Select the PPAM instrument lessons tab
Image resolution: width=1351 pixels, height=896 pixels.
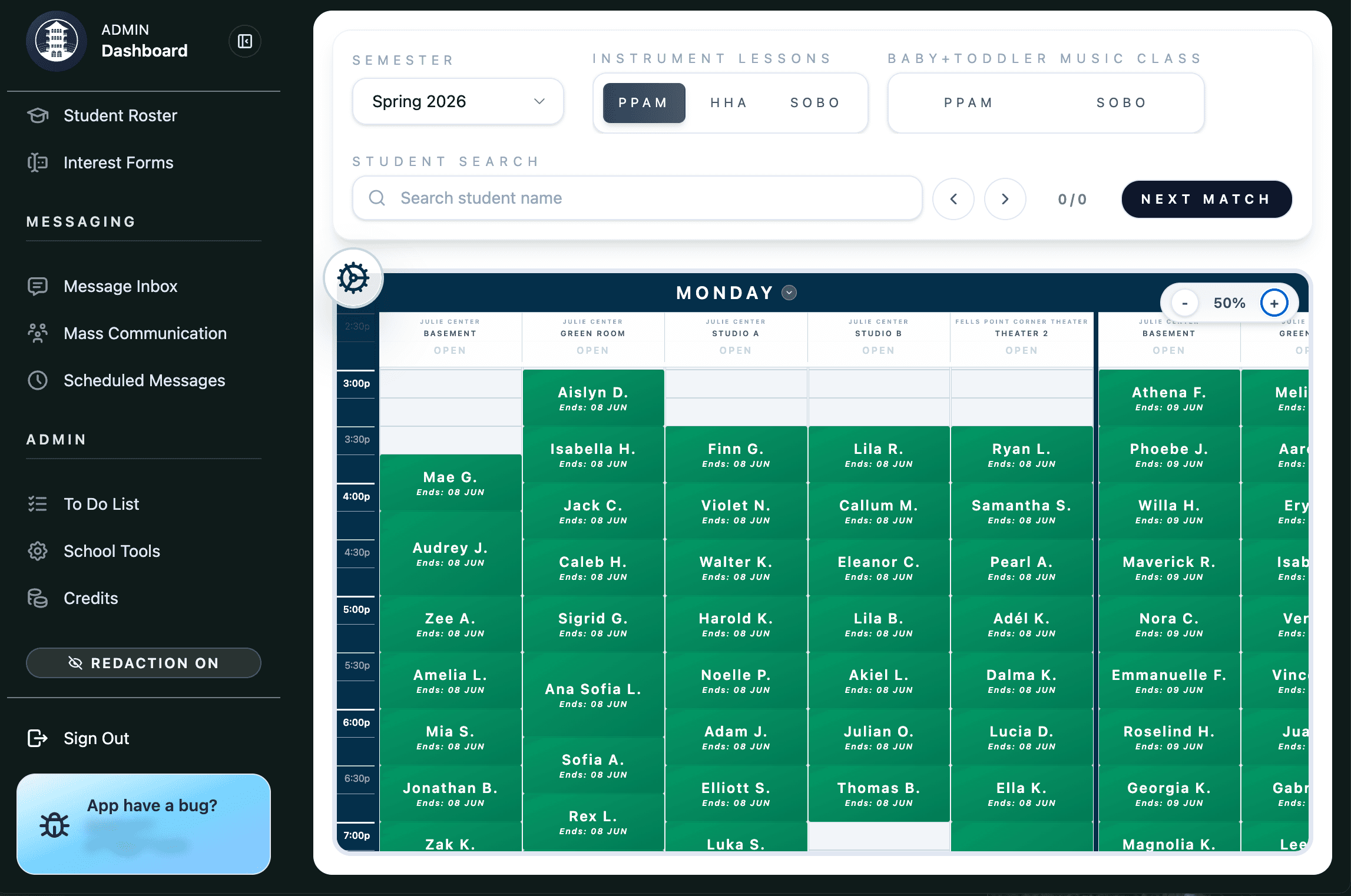click(x=643, y=102)
